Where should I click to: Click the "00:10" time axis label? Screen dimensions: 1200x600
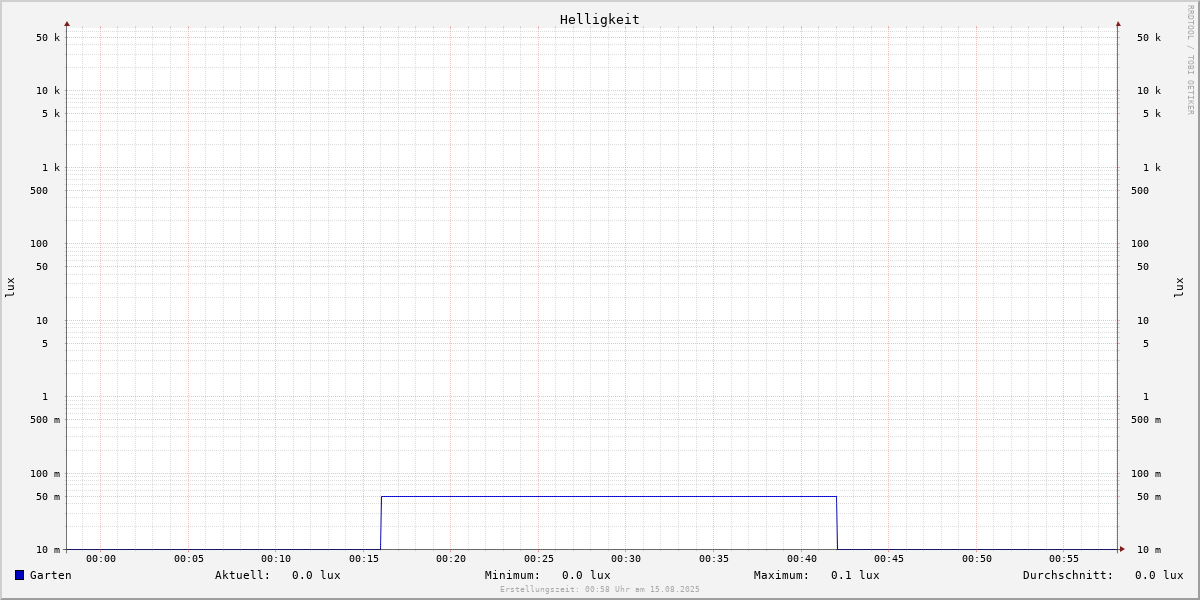[x=276, y=559]
